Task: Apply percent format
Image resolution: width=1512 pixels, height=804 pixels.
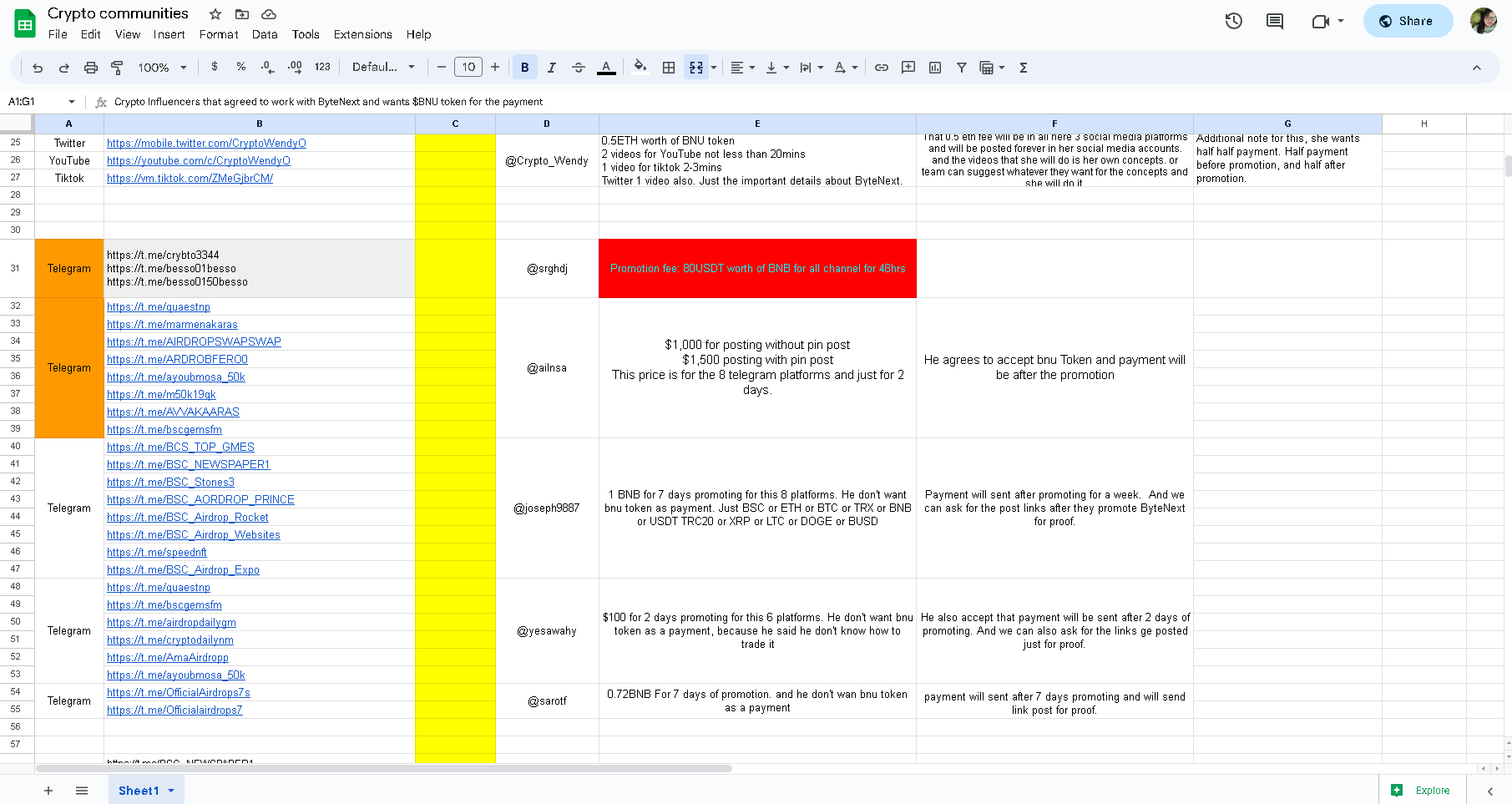Action: point(240,67)
